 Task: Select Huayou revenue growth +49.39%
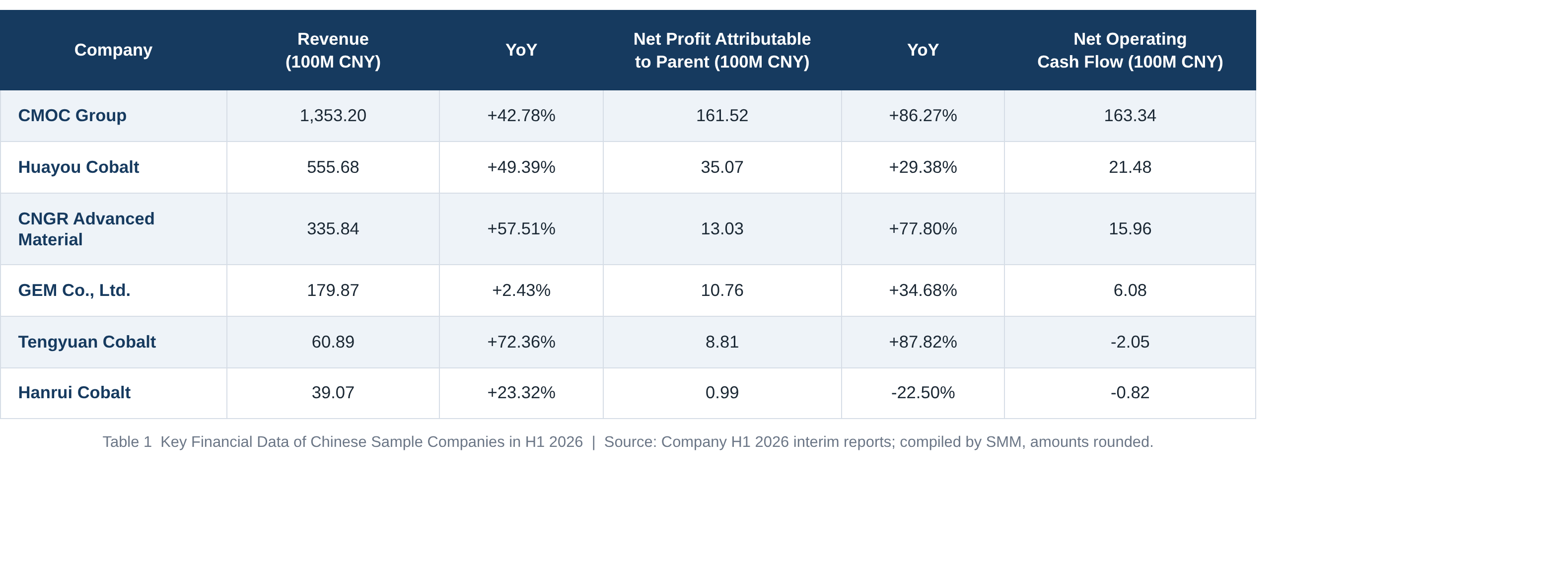[521, 167]
